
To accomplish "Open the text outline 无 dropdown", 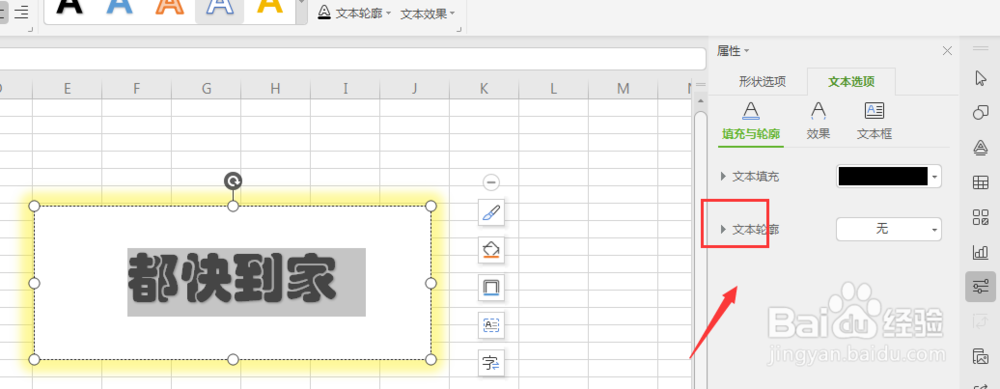I will pos(889,230).
